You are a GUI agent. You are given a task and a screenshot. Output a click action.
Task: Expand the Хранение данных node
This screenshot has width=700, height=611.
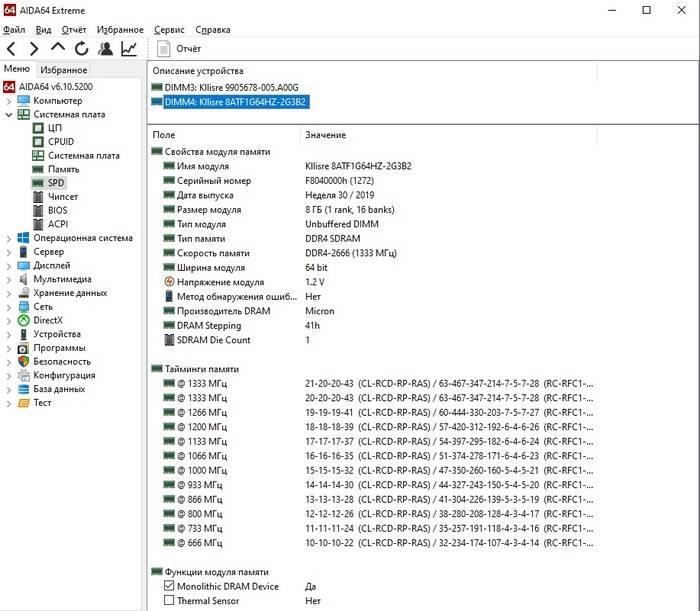point(8,294)
